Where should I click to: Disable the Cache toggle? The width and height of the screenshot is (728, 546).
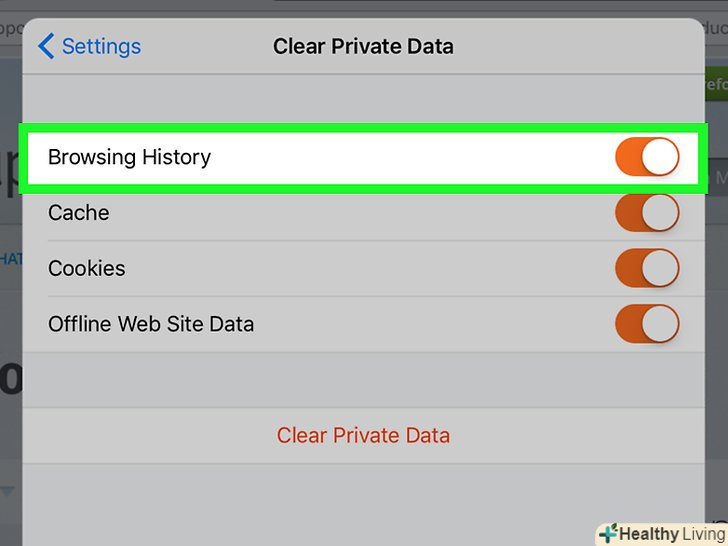pyautogui.click(x=647, y=213)
